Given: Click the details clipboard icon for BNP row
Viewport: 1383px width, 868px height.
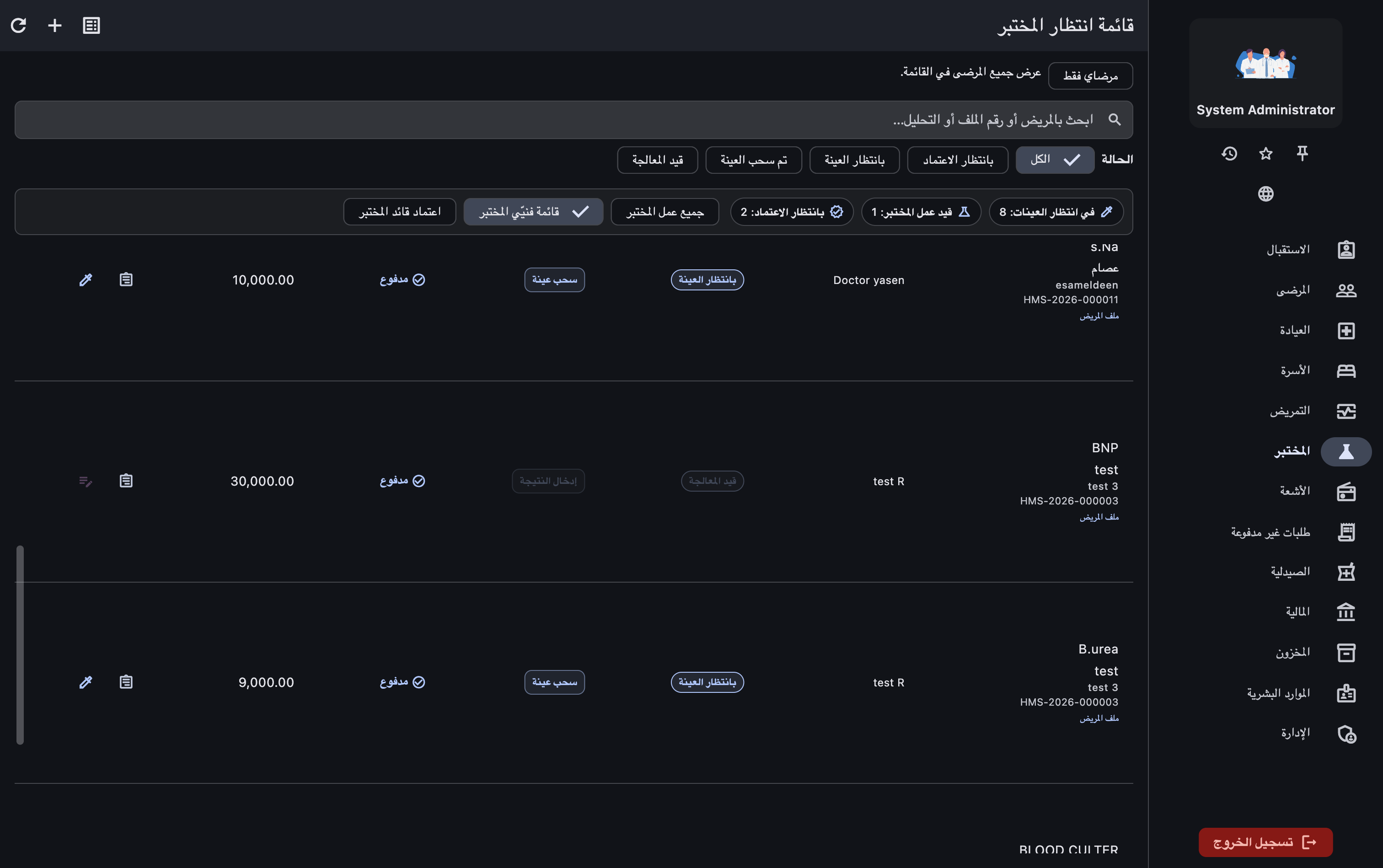Looking at the screenshot, I should (x=126, y=481).
